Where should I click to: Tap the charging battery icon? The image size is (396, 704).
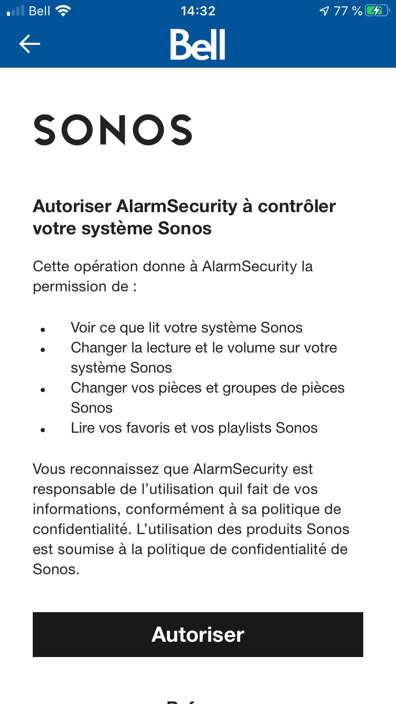377,11
